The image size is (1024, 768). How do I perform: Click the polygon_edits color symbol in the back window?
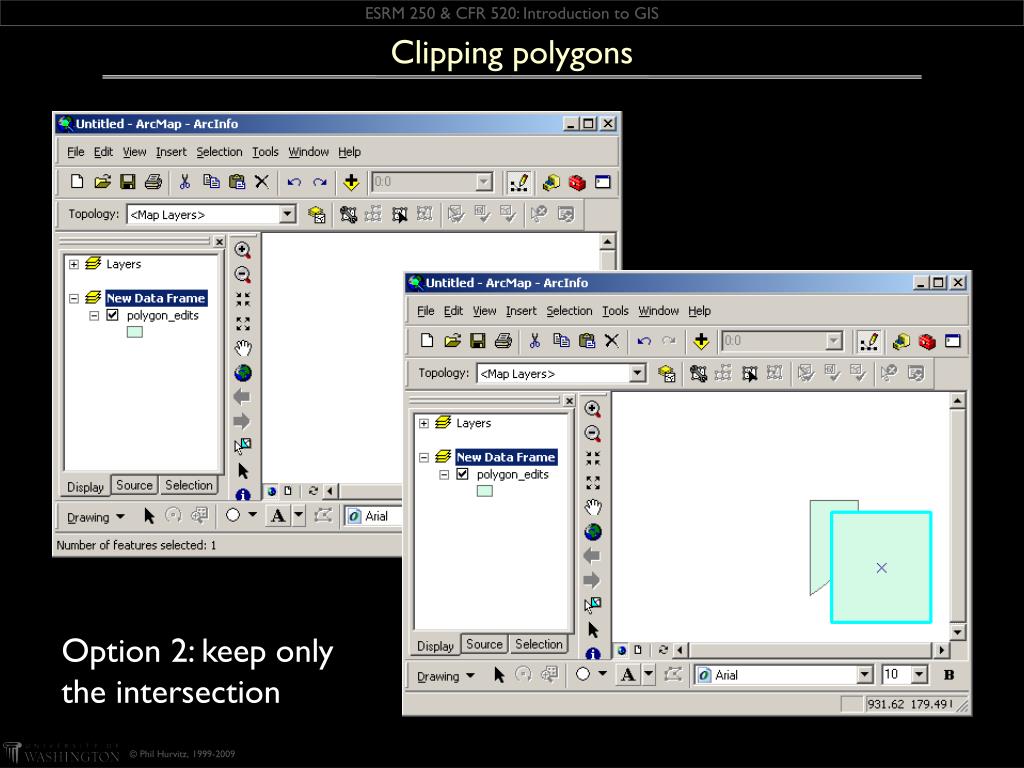click(135, 332)
